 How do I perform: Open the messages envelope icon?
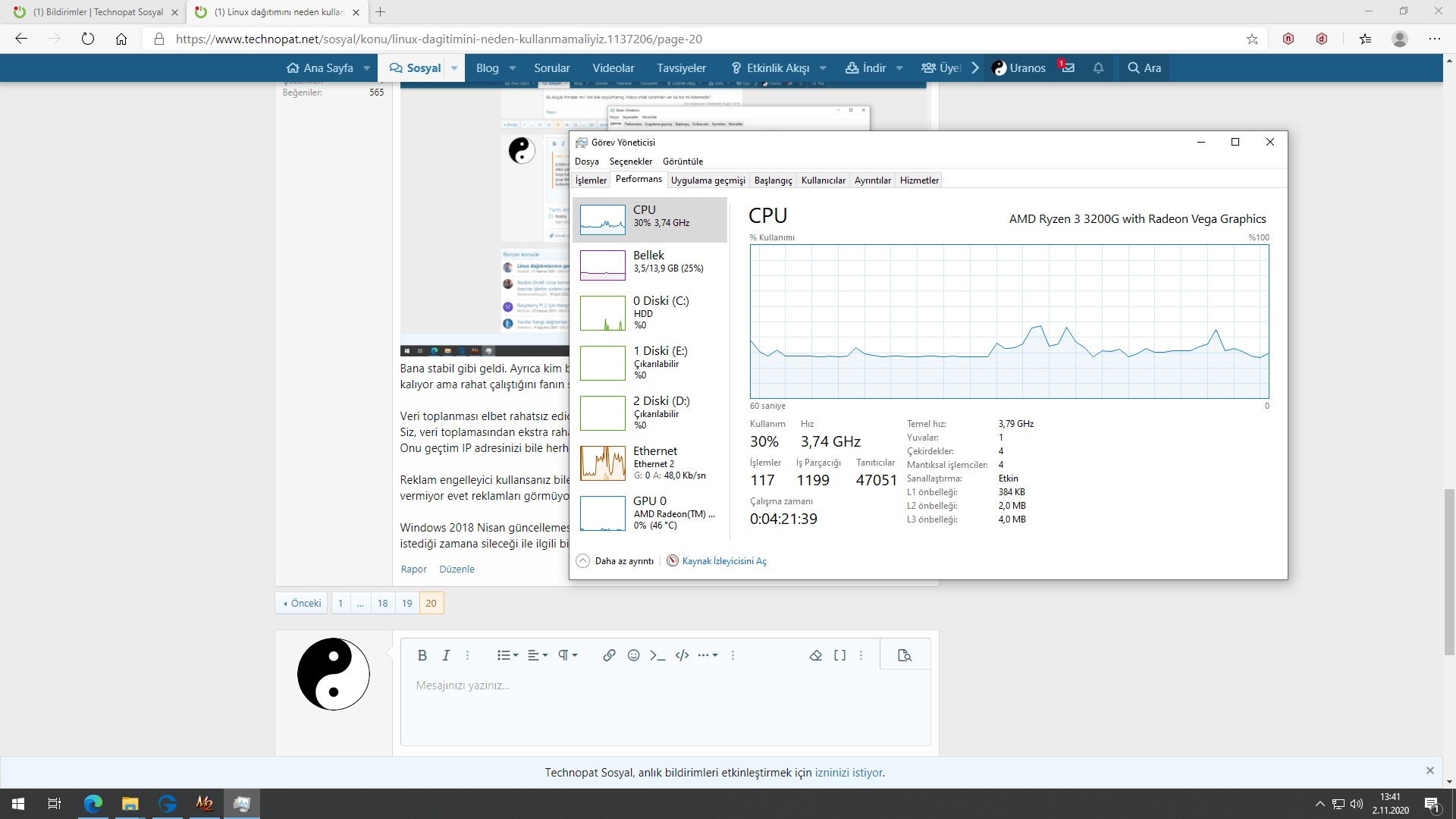[x=1068, y=67]
